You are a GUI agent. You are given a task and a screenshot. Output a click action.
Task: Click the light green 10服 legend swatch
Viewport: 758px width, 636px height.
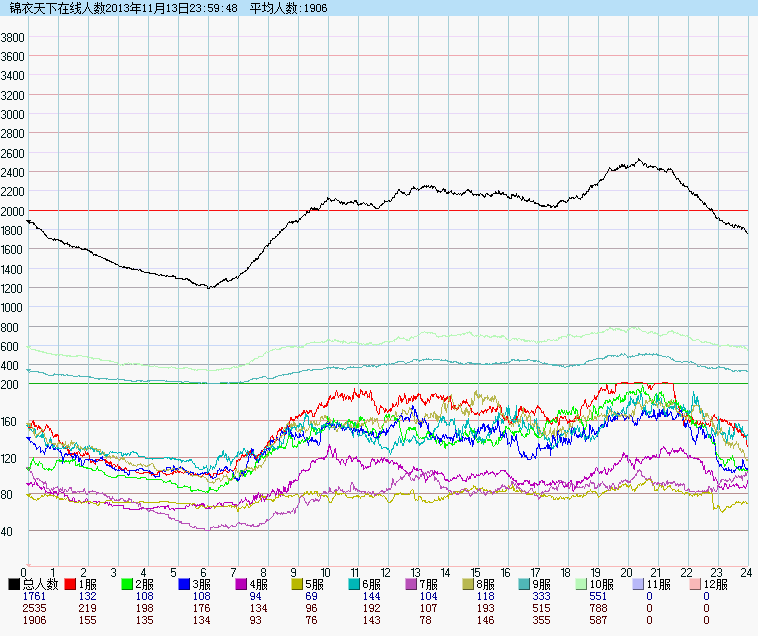[x=582, y=584]
